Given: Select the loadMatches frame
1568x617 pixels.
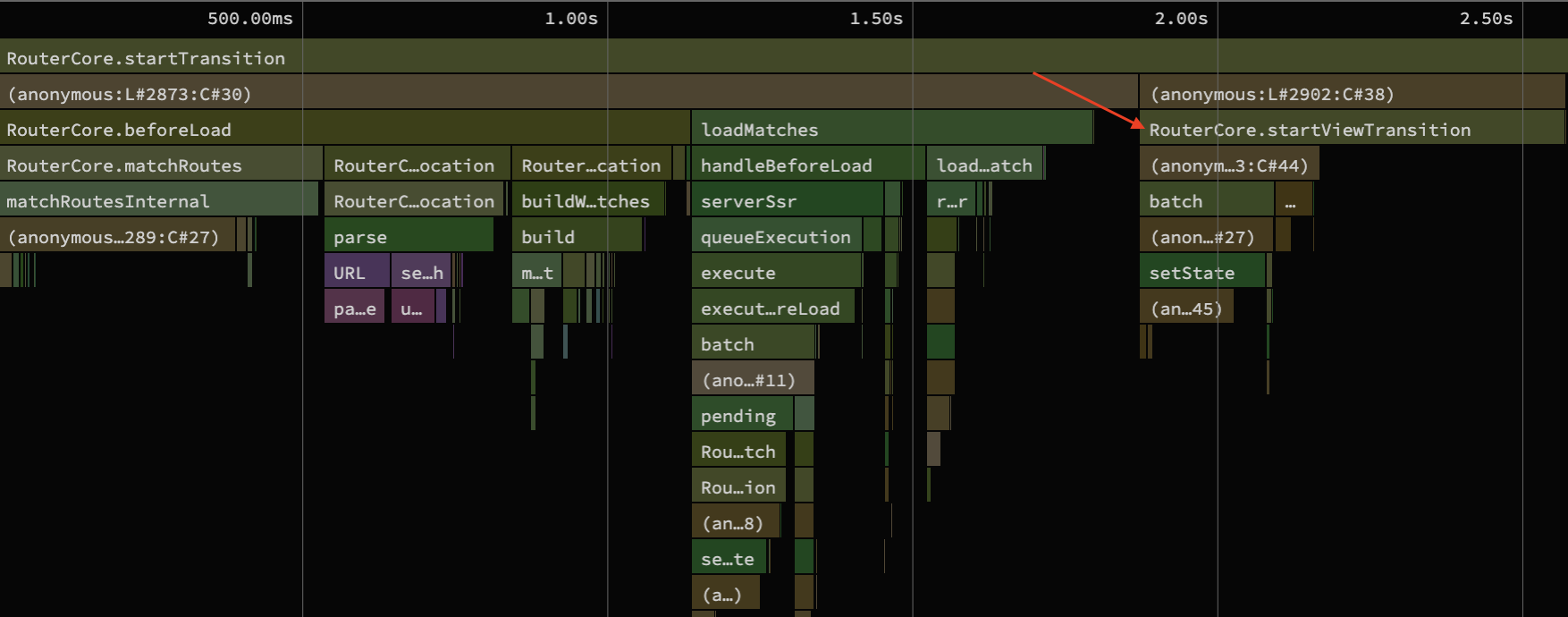Looking at the screenshot, I should click(892, 129).
